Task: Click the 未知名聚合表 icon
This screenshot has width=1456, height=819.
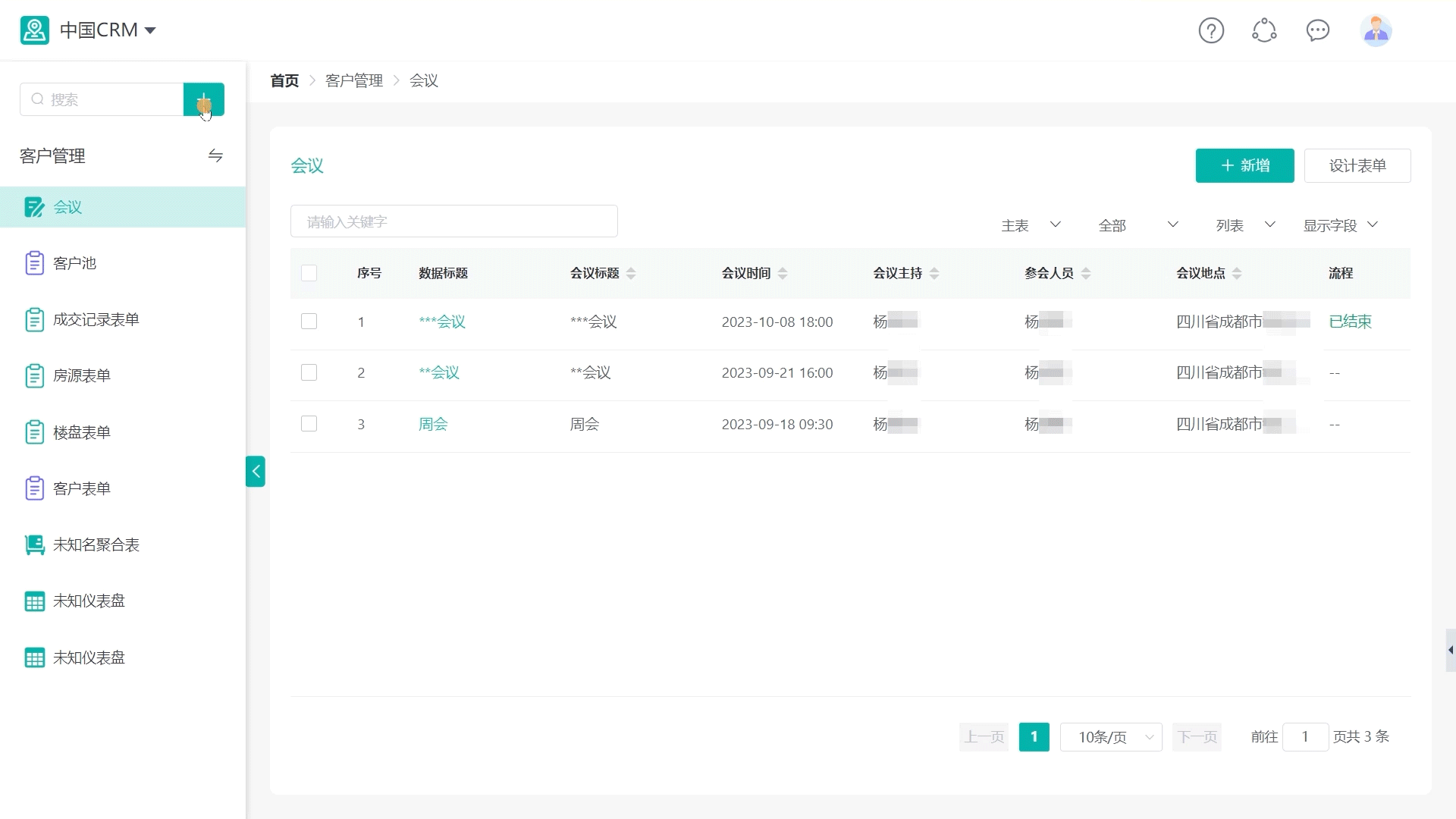Action: (34, 544)
